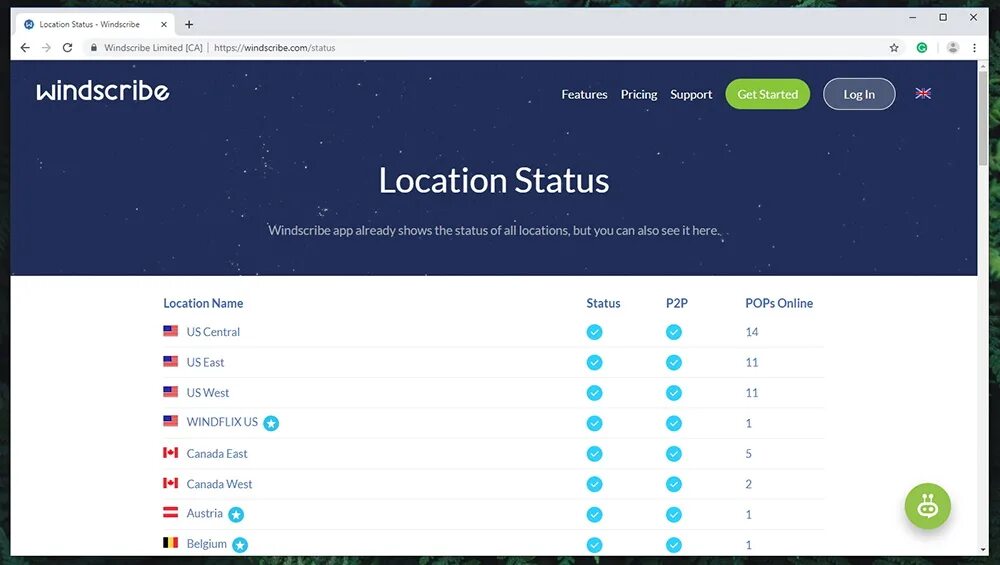Click the P2P column header

tap(677, 304)
